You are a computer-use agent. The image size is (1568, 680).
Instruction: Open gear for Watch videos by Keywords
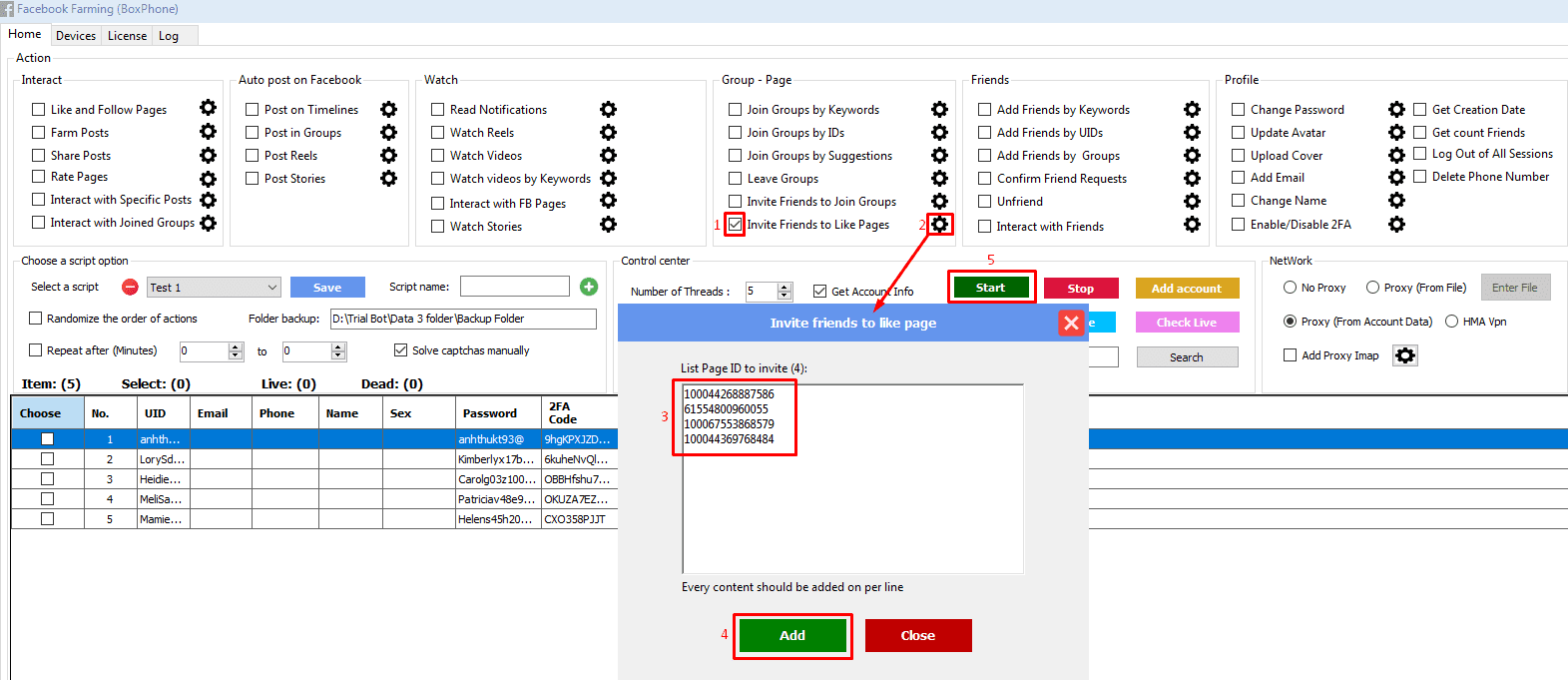[608, 178]
